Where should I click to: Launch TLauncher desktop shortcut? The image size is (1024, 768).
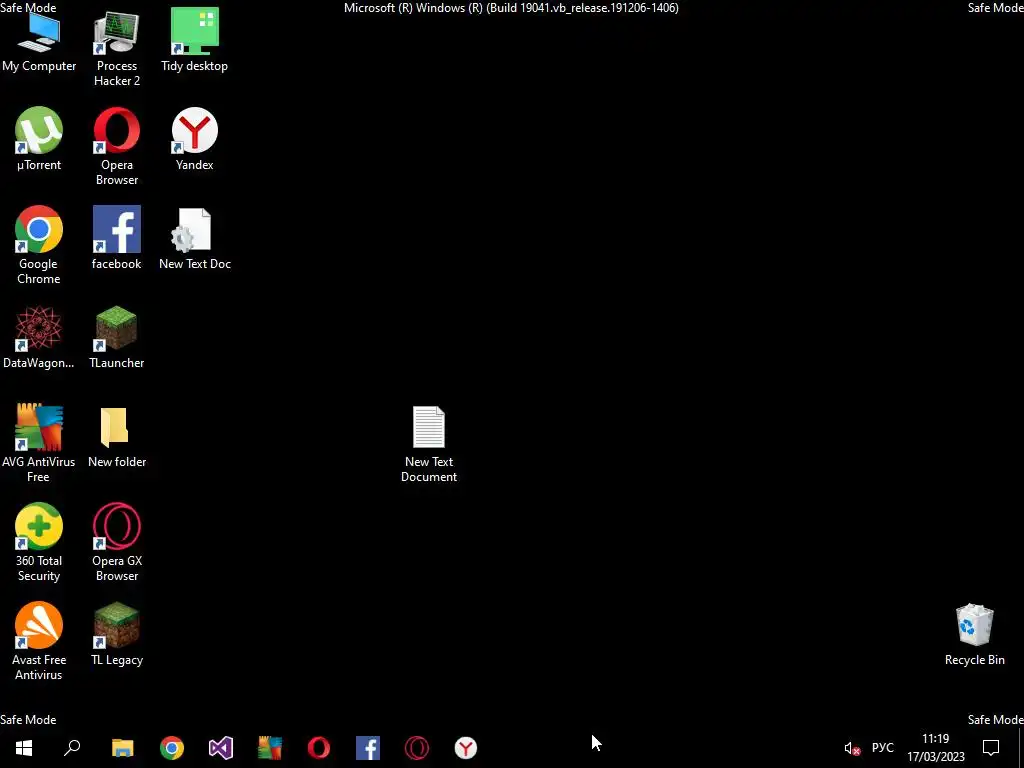[117, 338]
